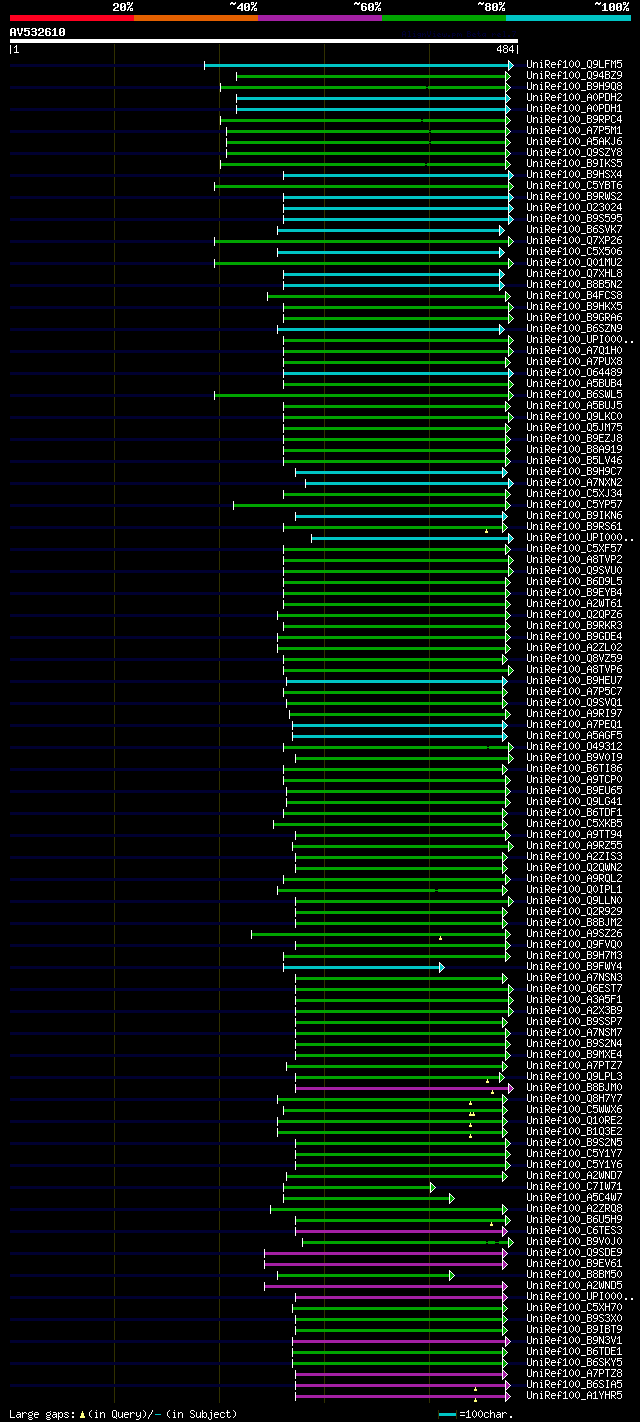Select the UniRef100_B9RS61 label
Image resolution: width=640 pixels, height=1422 pixels.
click(574, 527)
